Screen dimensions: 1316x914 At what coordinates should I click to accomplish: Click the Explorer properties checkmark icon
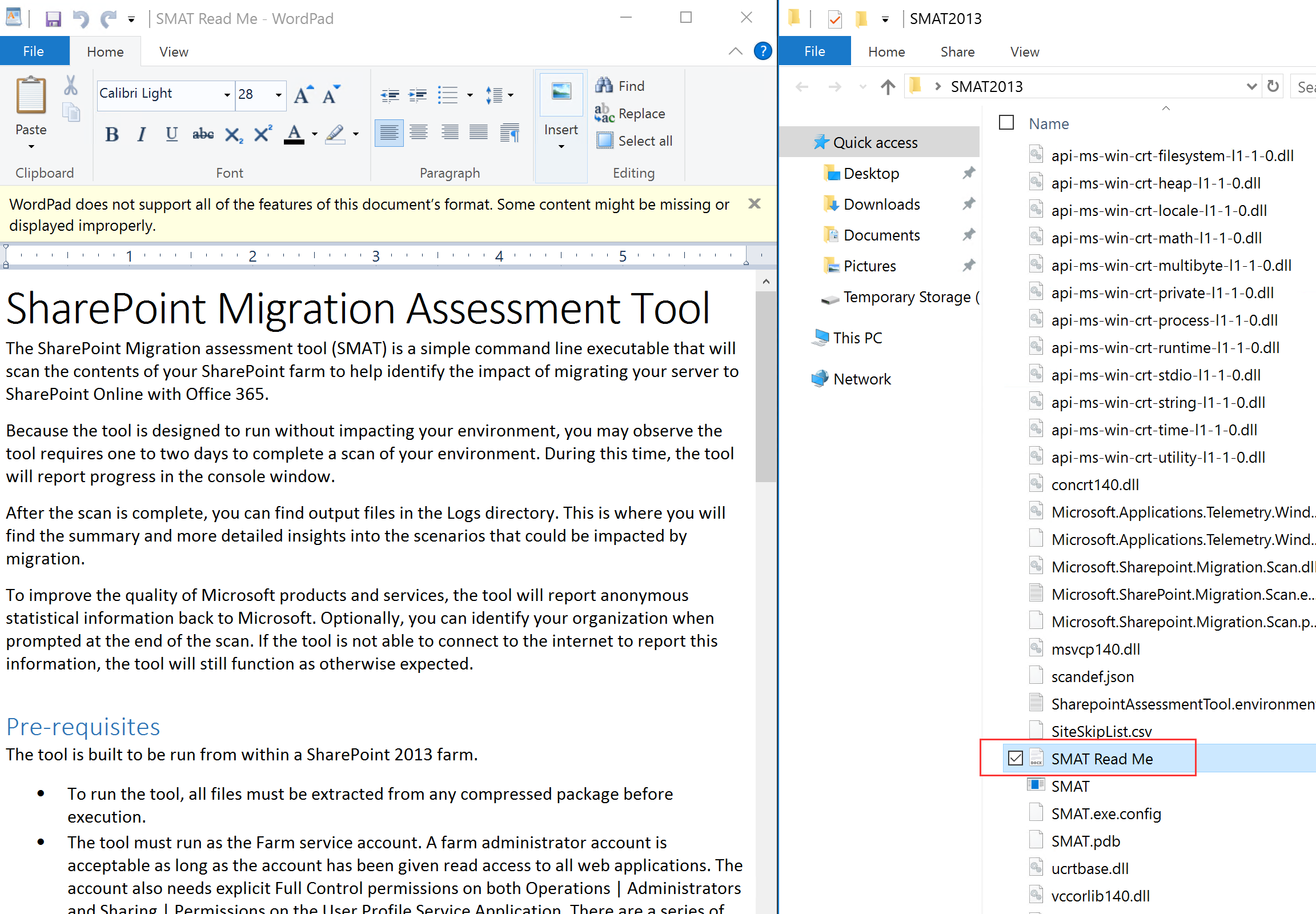[835, 19]
